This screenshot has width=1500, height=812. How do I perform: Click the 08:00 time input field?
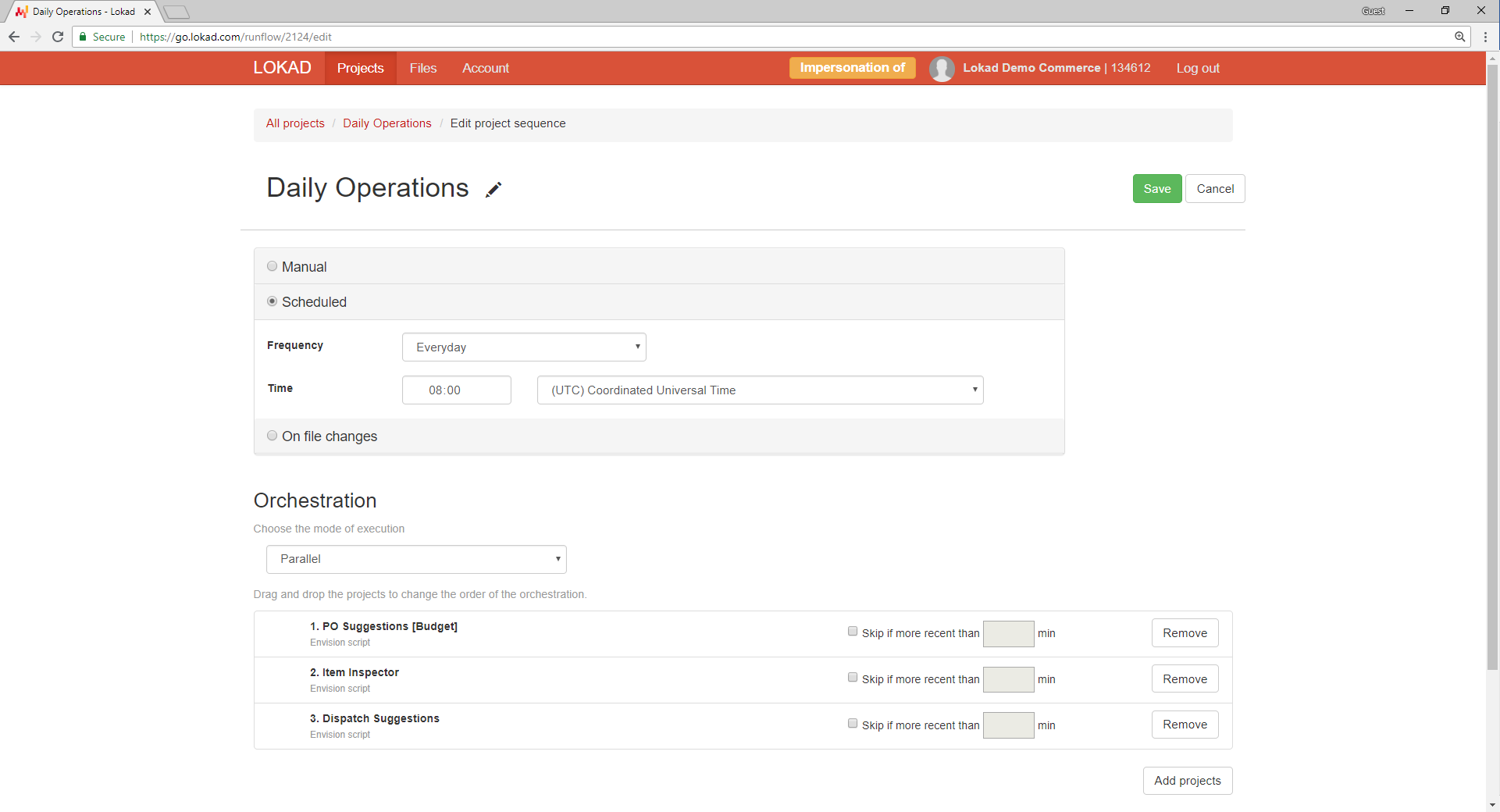click(x=456, y=390)
